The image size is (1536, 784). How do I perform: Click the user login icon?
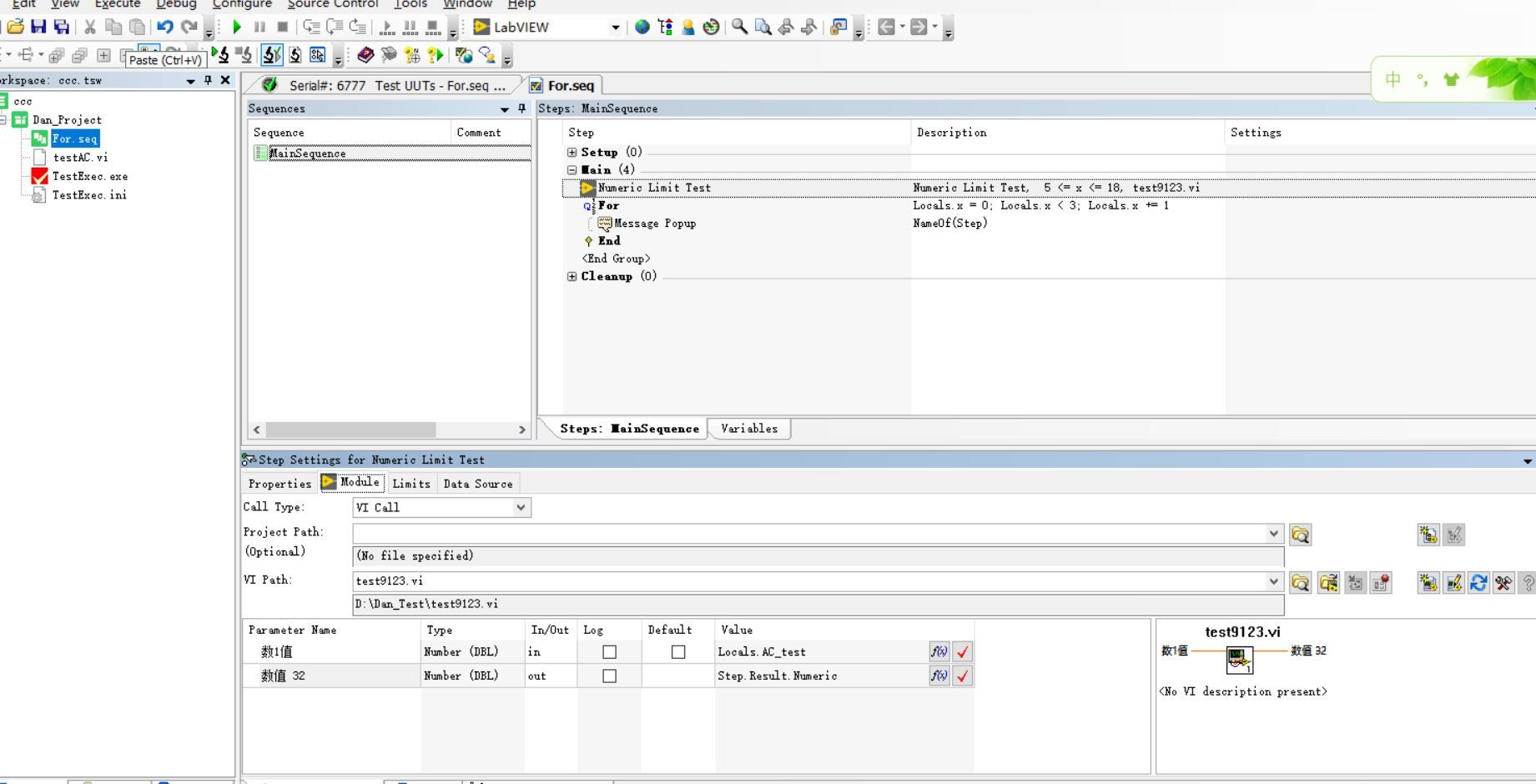pos(688,27)
